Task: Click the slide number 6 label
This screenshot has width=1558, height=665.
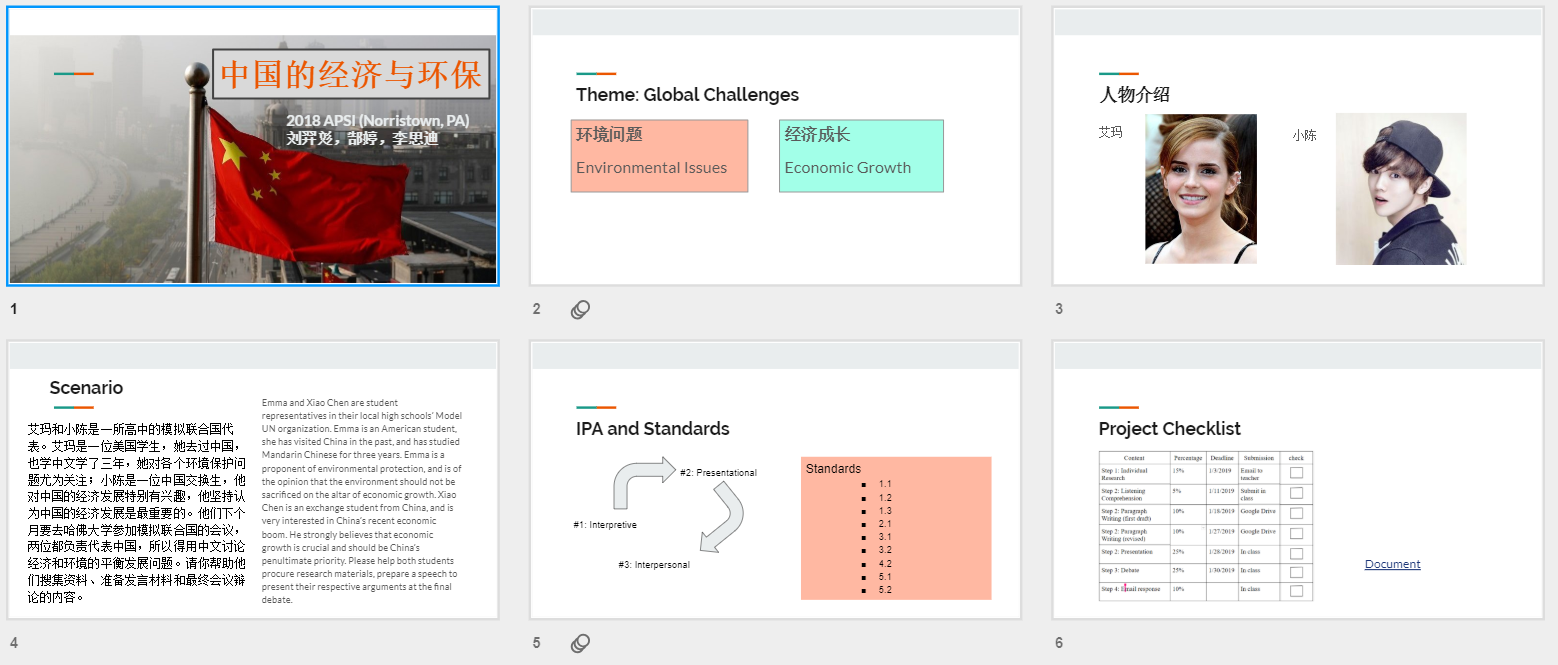Action: click(1059, 643)
